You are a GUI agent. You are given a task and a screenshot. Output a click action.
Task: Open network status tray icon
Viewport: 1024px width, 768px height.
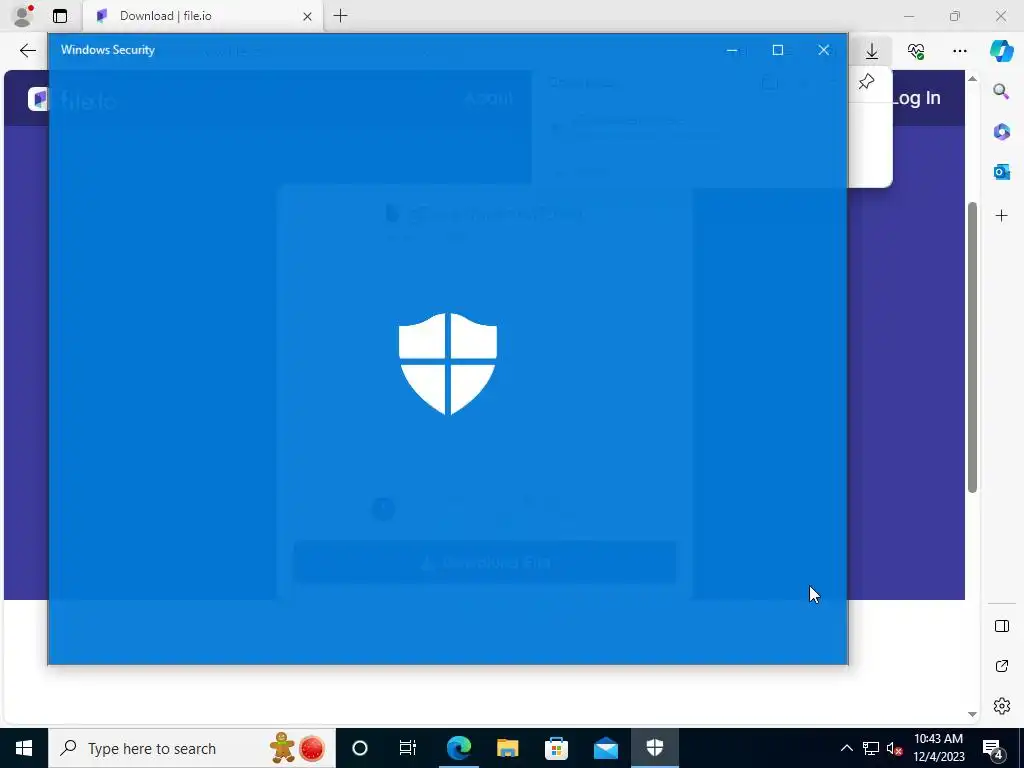pos(871,748)
